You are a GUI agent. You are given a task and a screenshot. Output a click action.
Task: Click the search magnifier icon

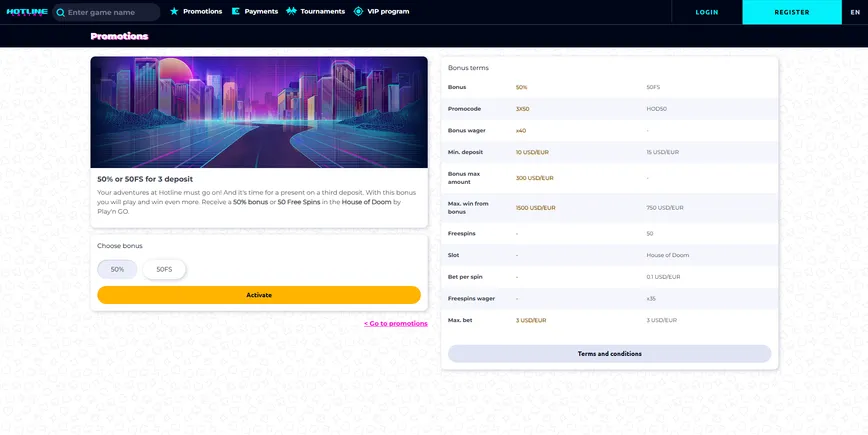point(60,12)
